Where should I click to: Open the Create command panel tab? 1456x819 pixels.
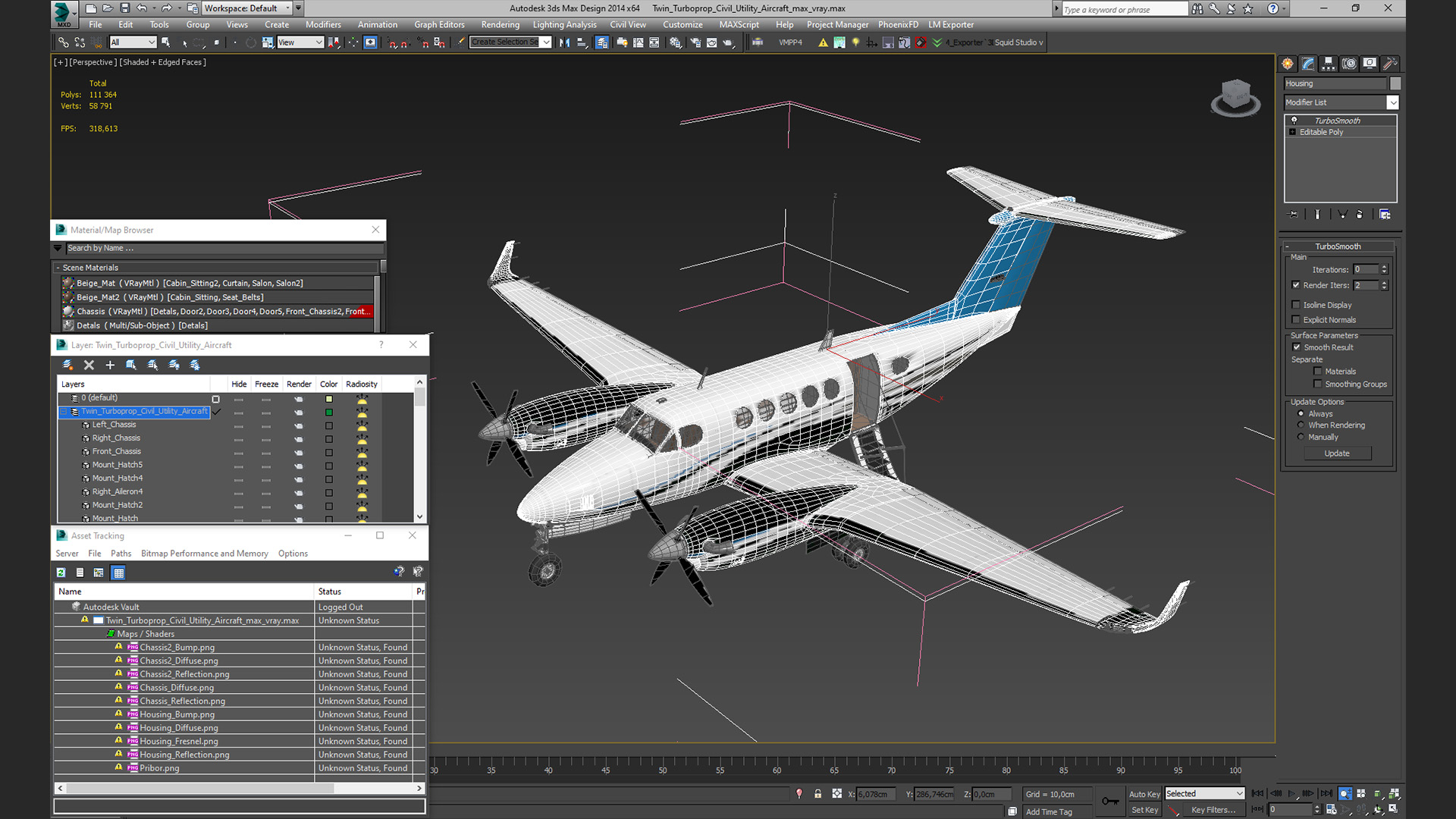[x=1288, y=64]
